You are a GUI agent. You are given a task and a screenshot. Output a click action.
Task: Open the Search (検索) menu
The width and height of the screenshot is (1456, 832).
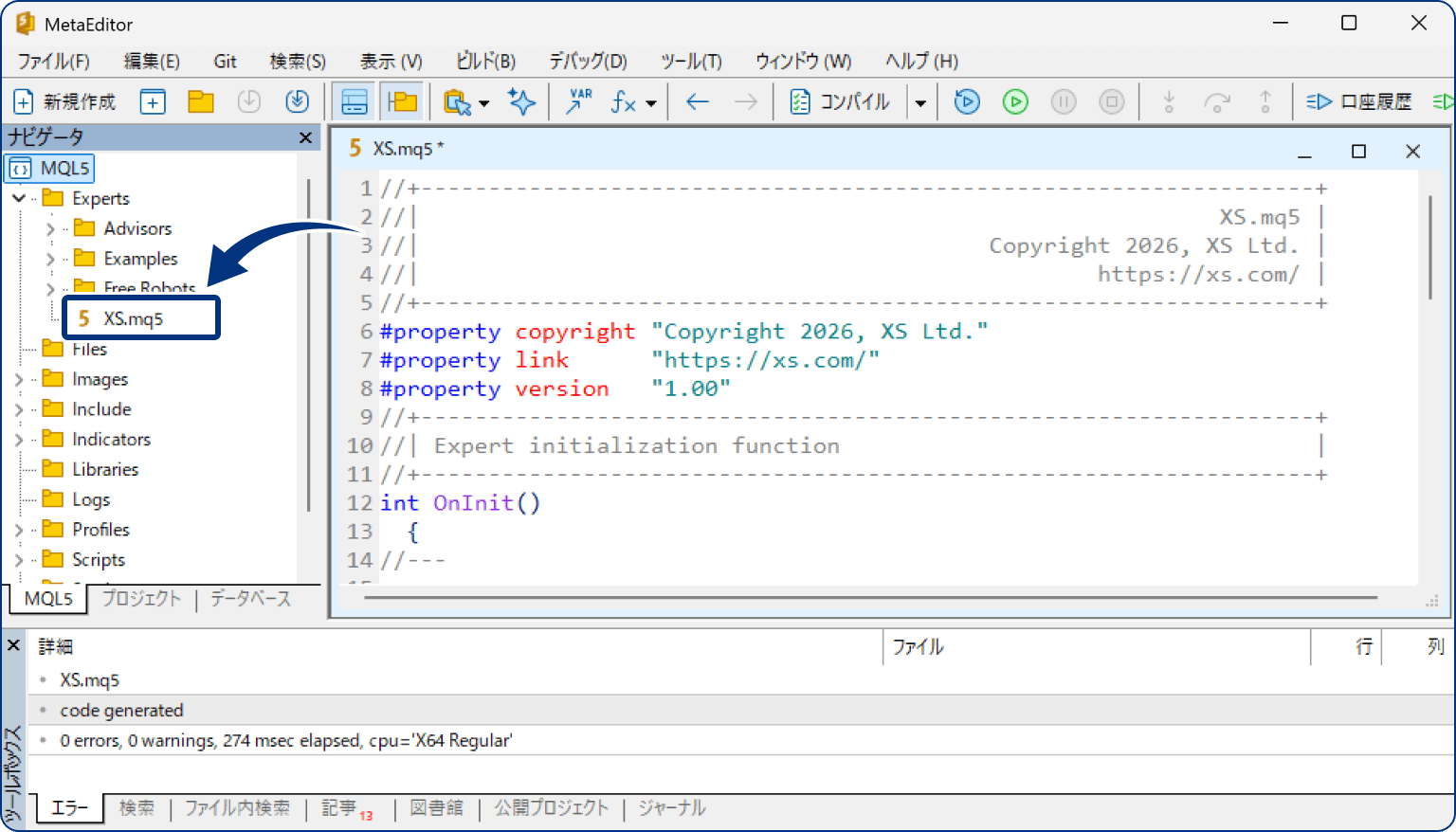click(298, 61)
